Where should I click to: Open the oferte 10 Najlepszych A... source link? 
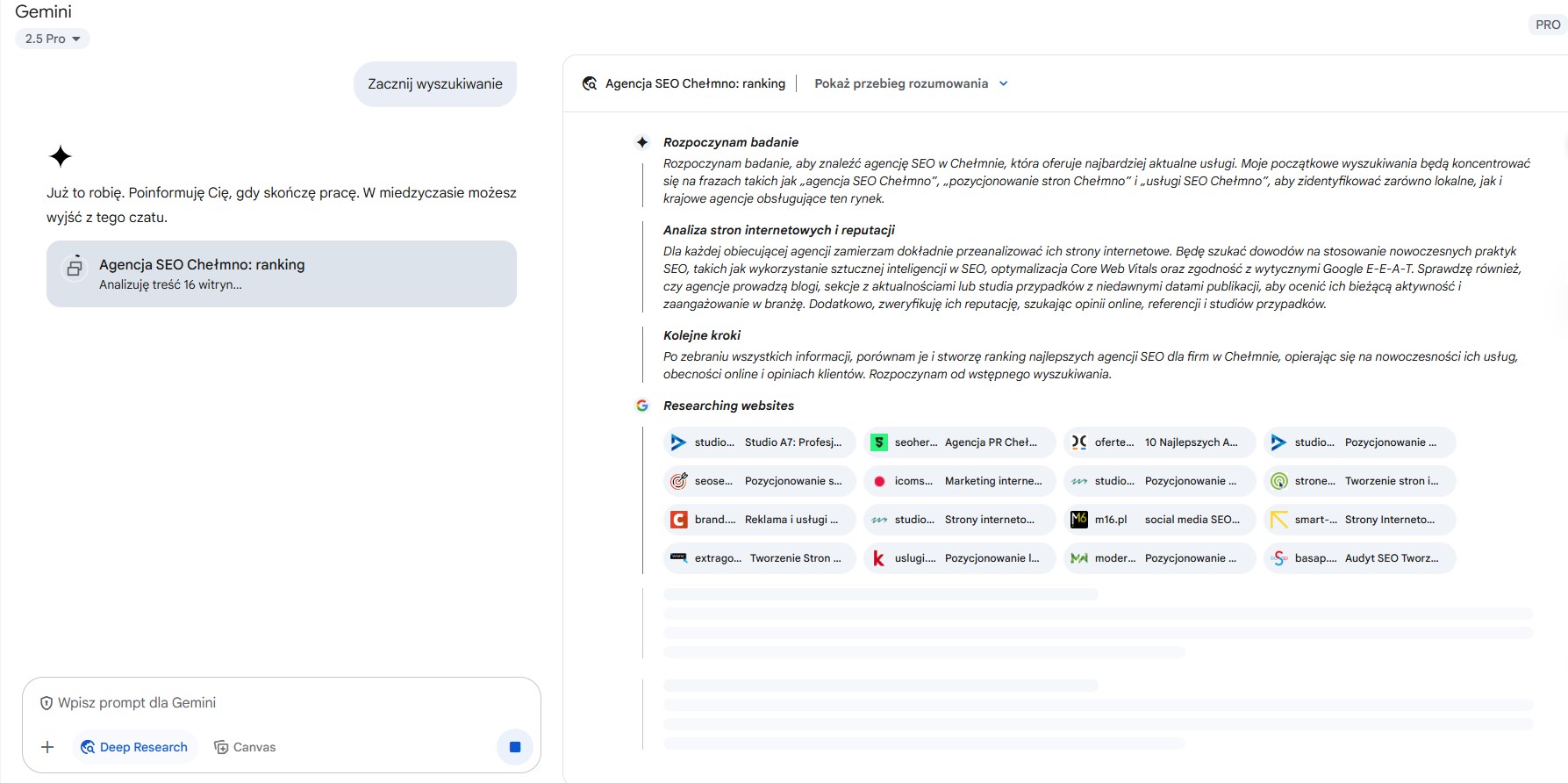tap(1159, 442)
